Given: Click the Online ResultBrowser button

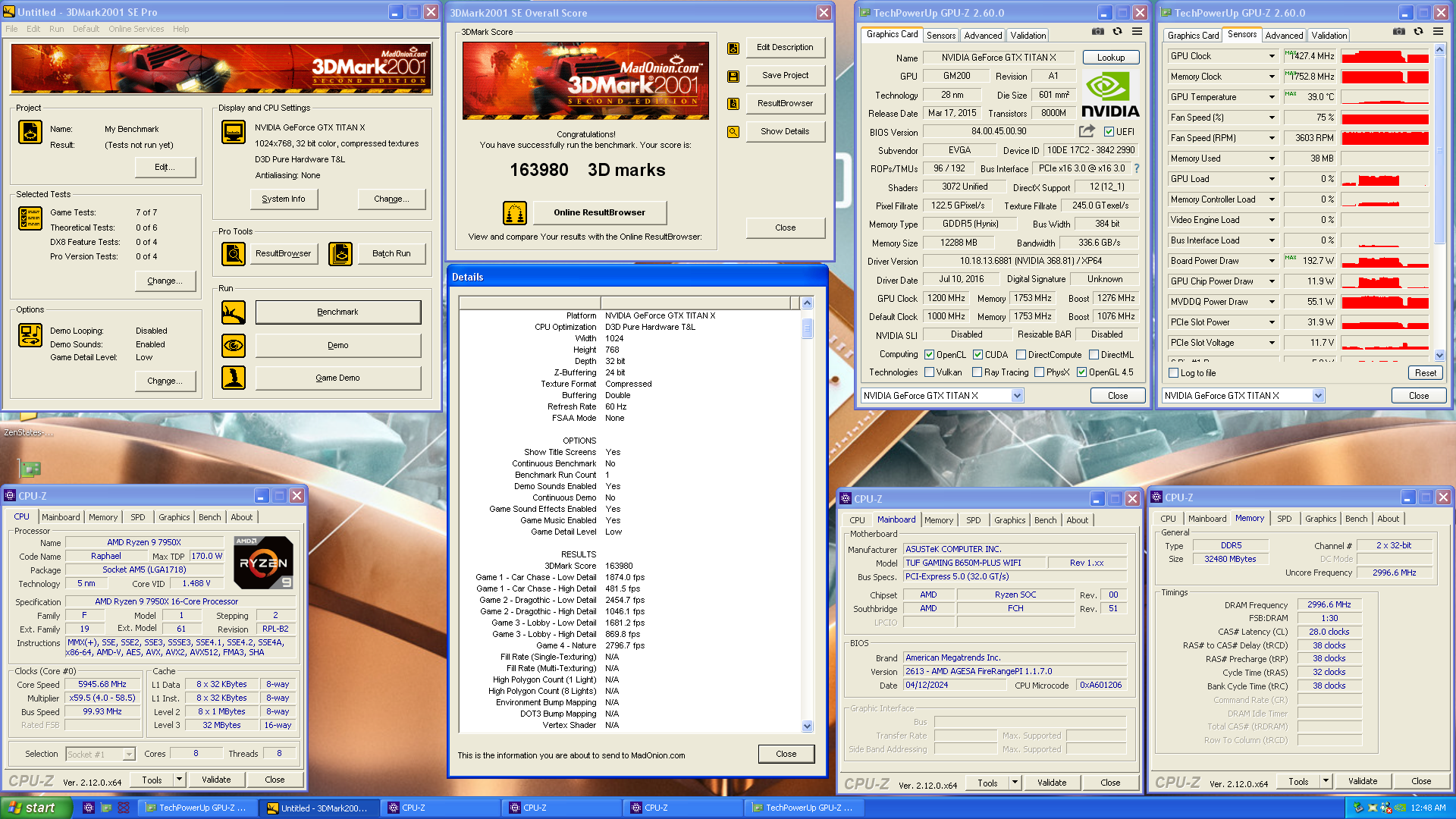Looking at the screenshot, I should pyautogui.click(x=599, y=212).
